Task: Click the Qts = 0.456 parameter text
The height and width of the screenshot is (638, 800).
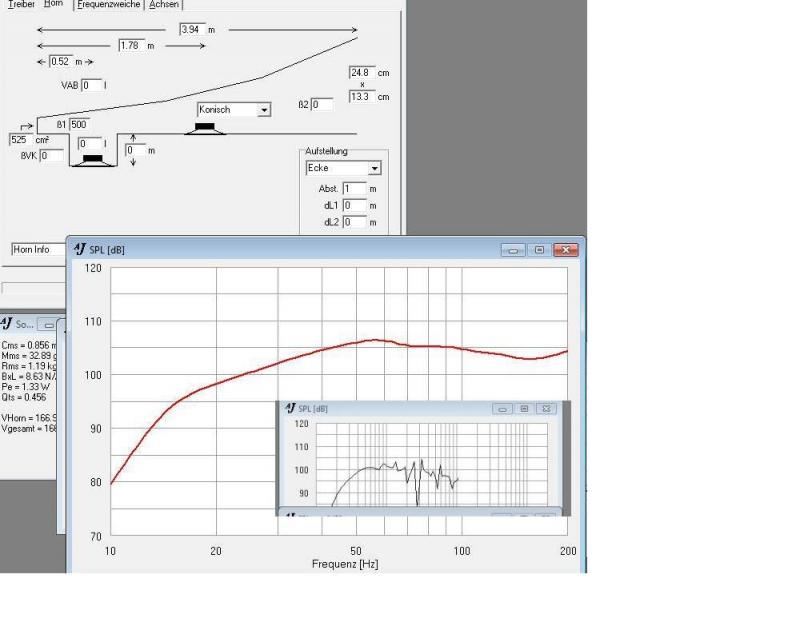Action: [23, 397]
